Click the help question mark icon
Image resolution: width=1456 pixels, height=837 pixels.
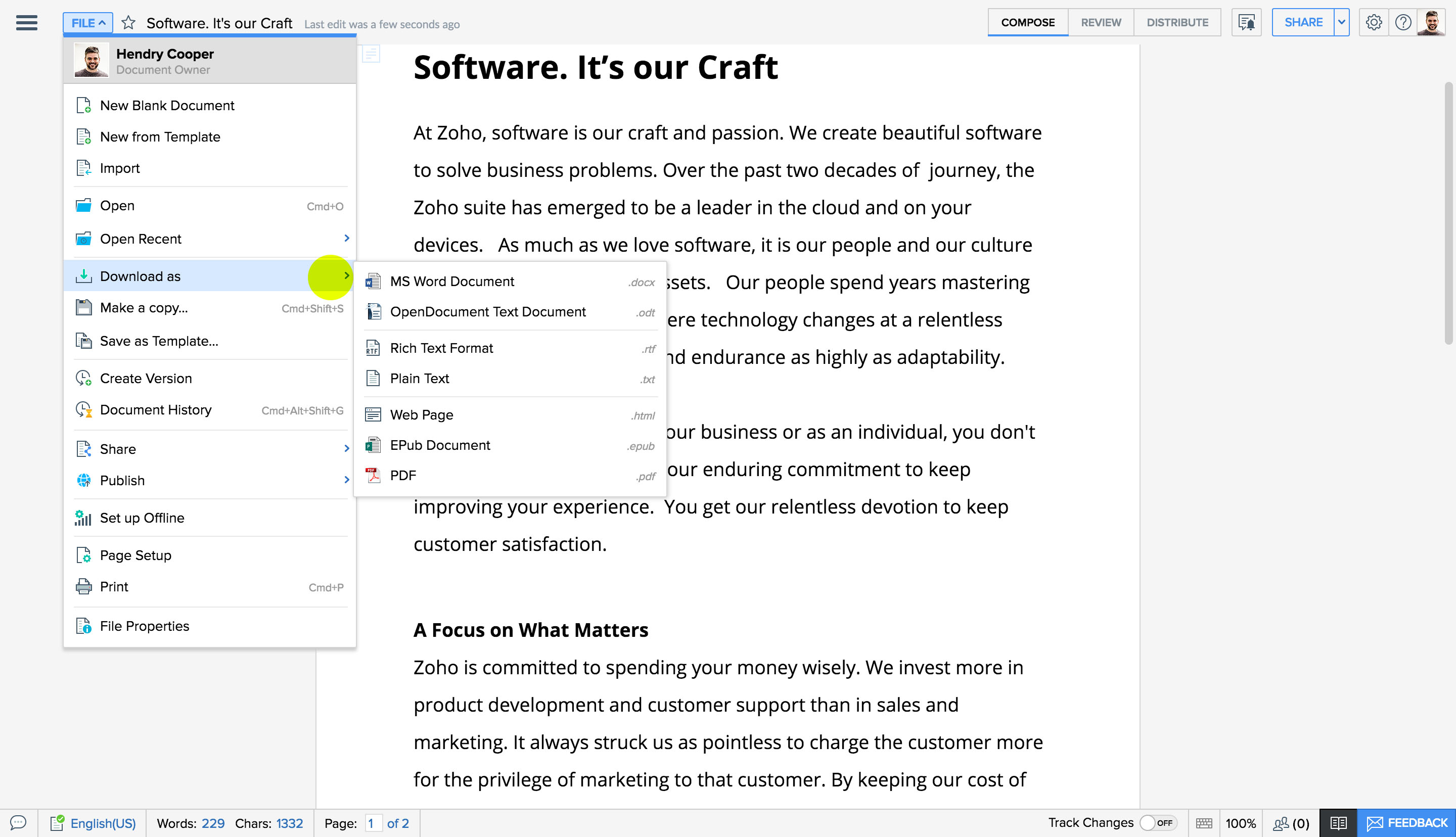(1402, 22)
